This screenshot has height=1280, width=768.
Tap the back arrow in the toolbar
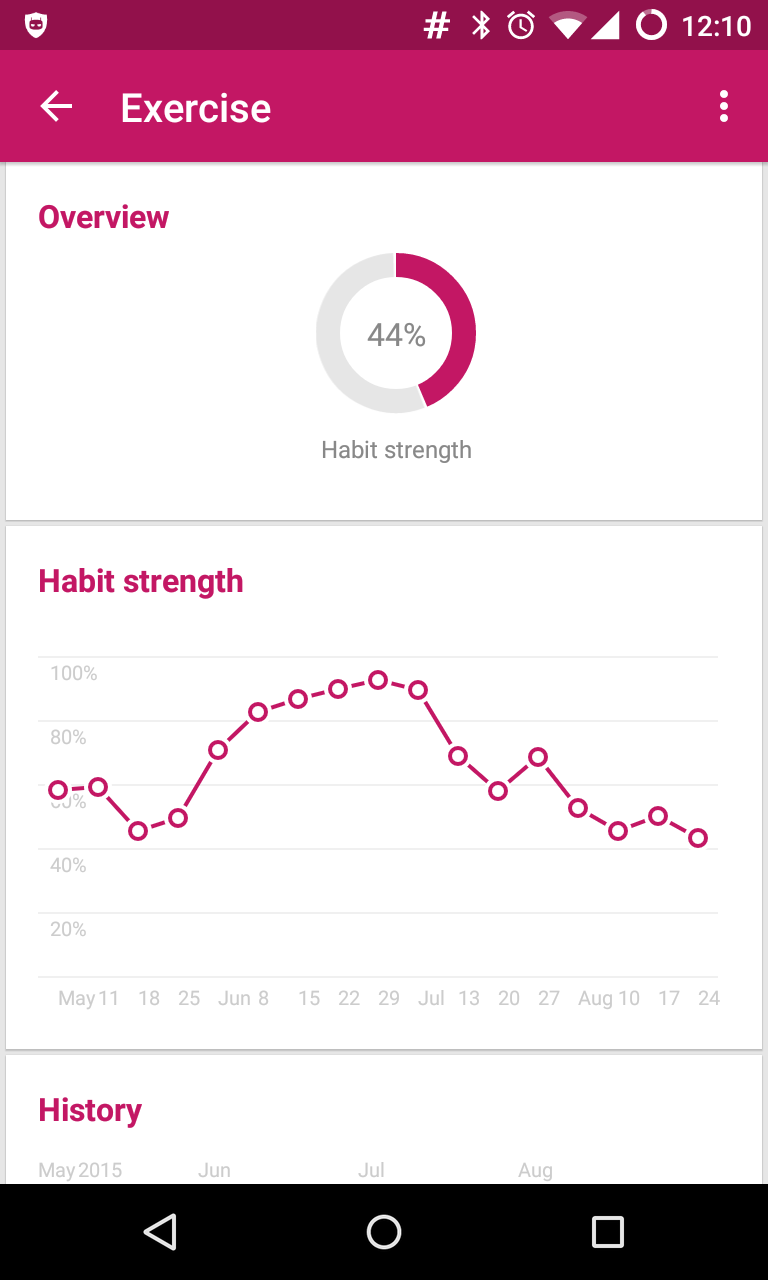(x=56, y=107)
